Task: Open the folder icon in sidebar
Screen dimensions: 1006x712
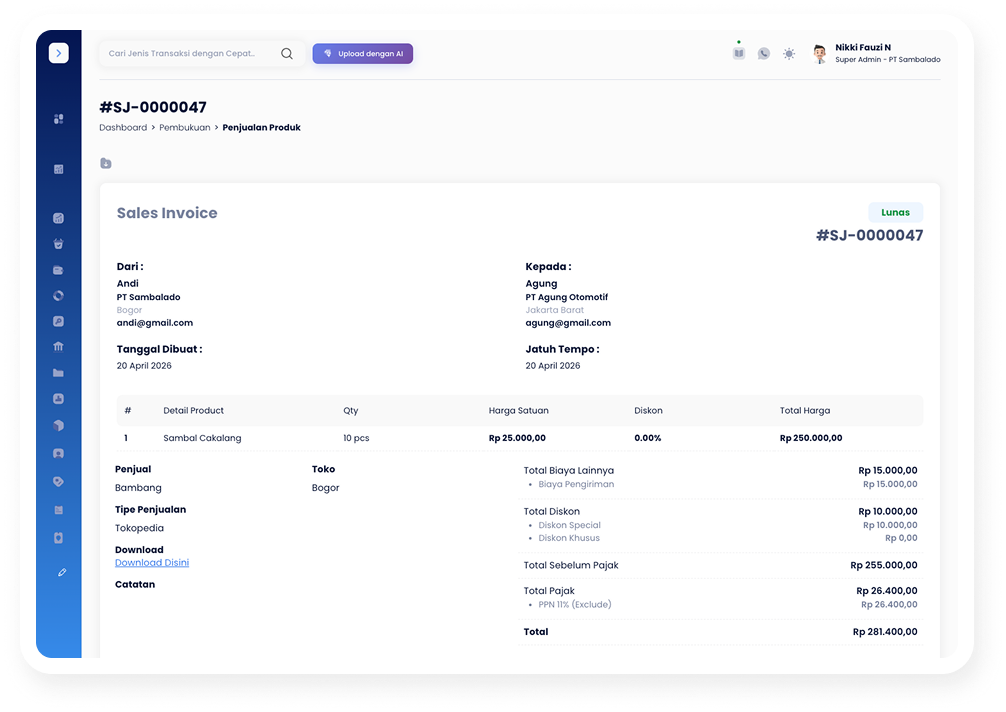Action: tap(58, 373)
